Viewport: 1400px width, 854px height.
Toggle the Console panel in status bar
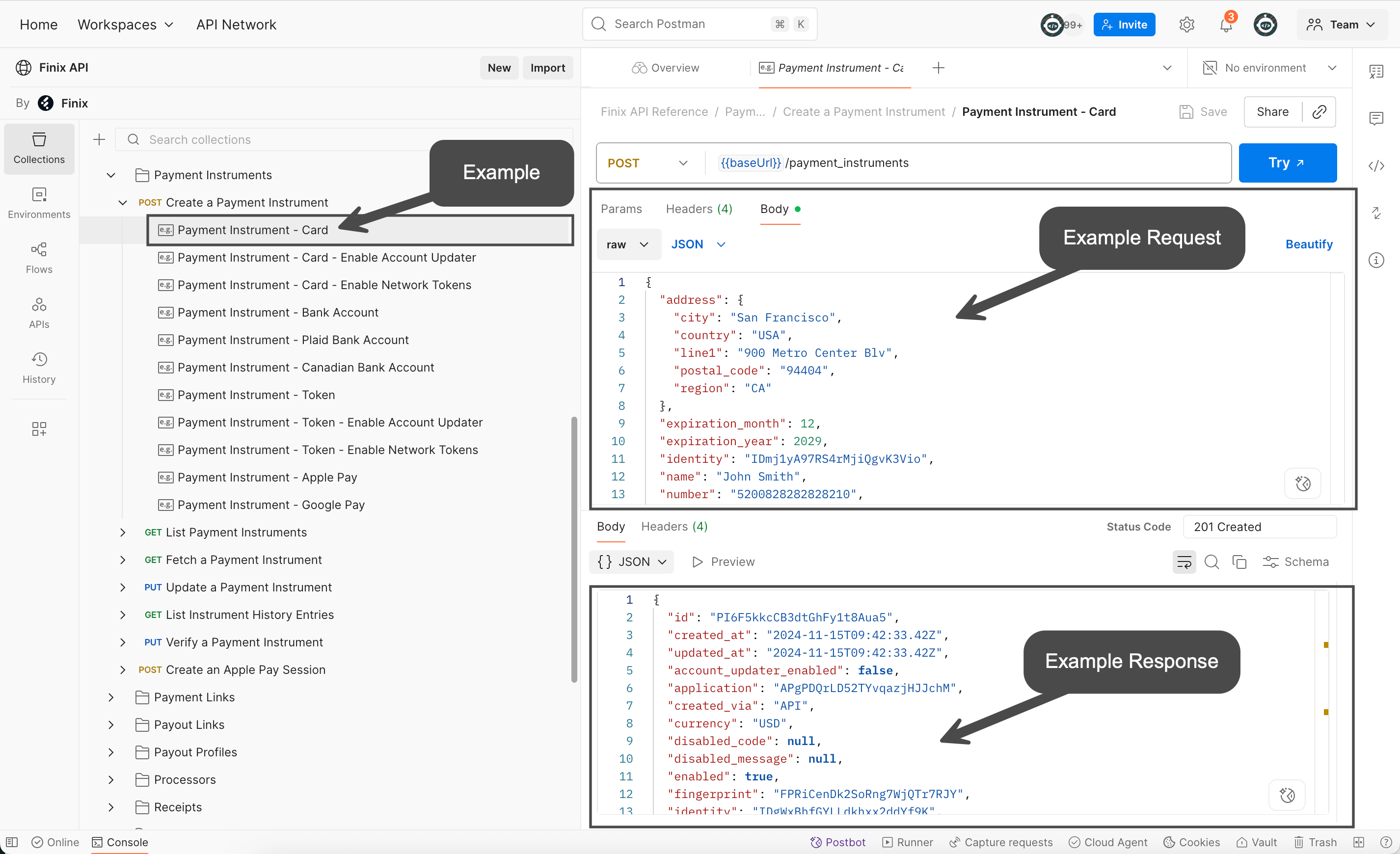click(120, 842)
